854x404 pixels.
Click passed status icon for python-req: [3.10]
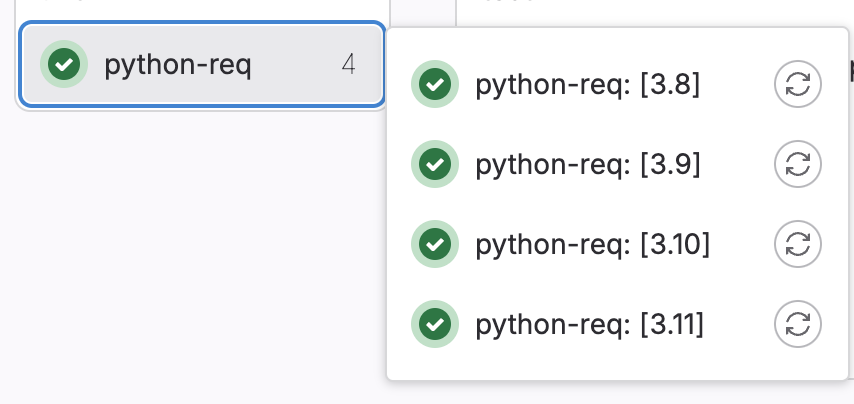(435, 244)
